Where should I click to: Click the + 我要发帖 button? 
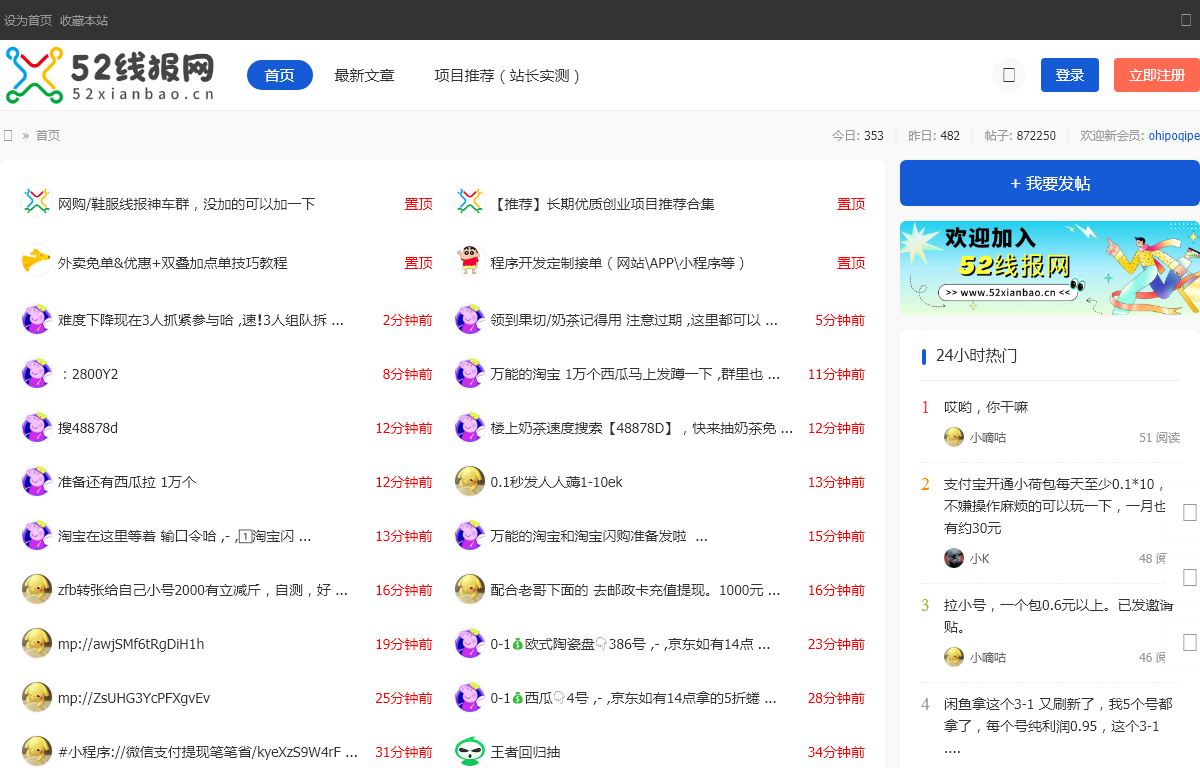[x=1050, y=183]
